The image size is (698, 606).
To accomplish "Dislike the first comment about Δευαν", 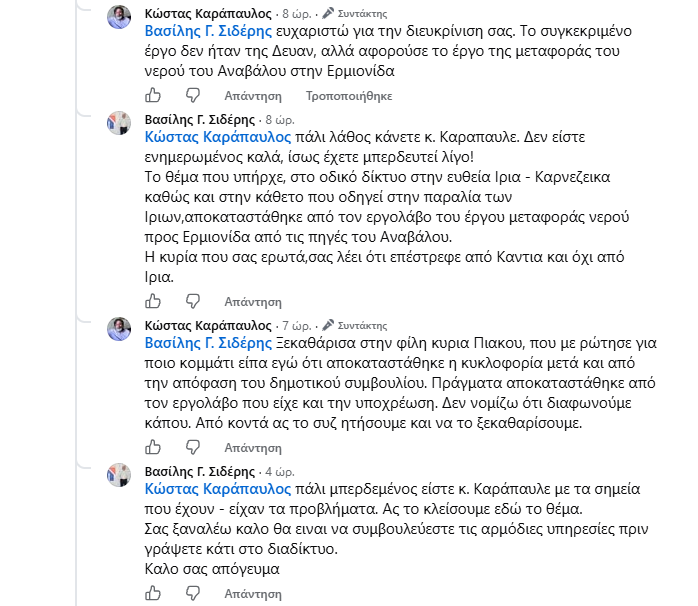I will click(193, 95).
